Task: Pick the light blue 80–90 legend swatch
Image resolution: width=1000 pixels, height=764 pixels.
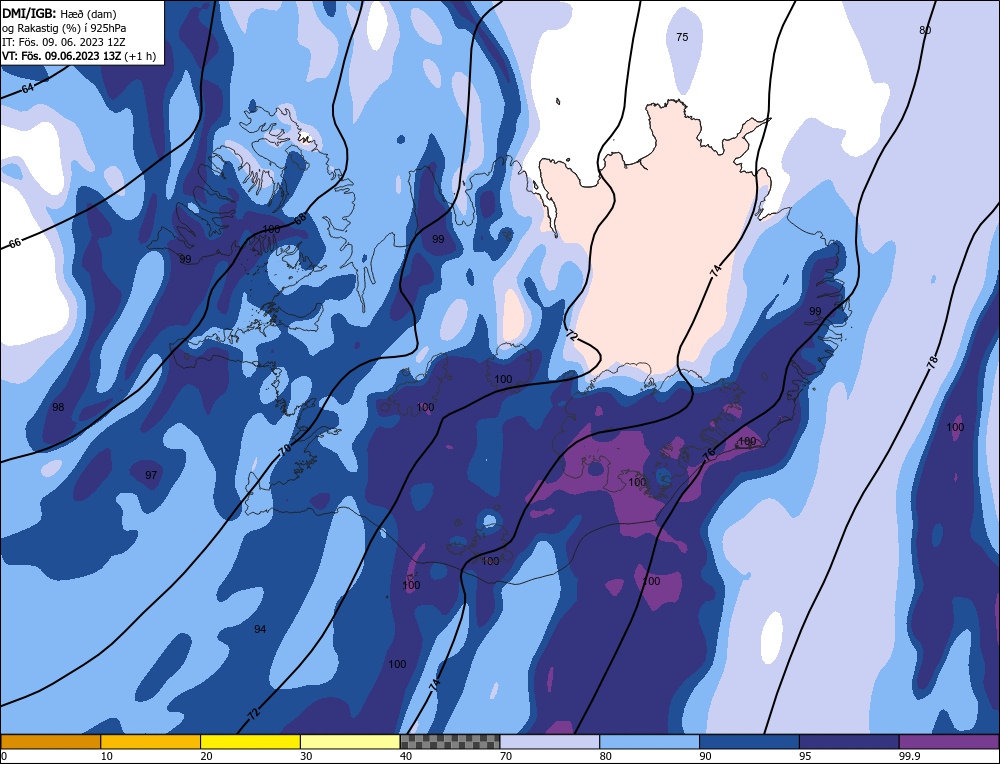Action: click(x=649, y=741)
